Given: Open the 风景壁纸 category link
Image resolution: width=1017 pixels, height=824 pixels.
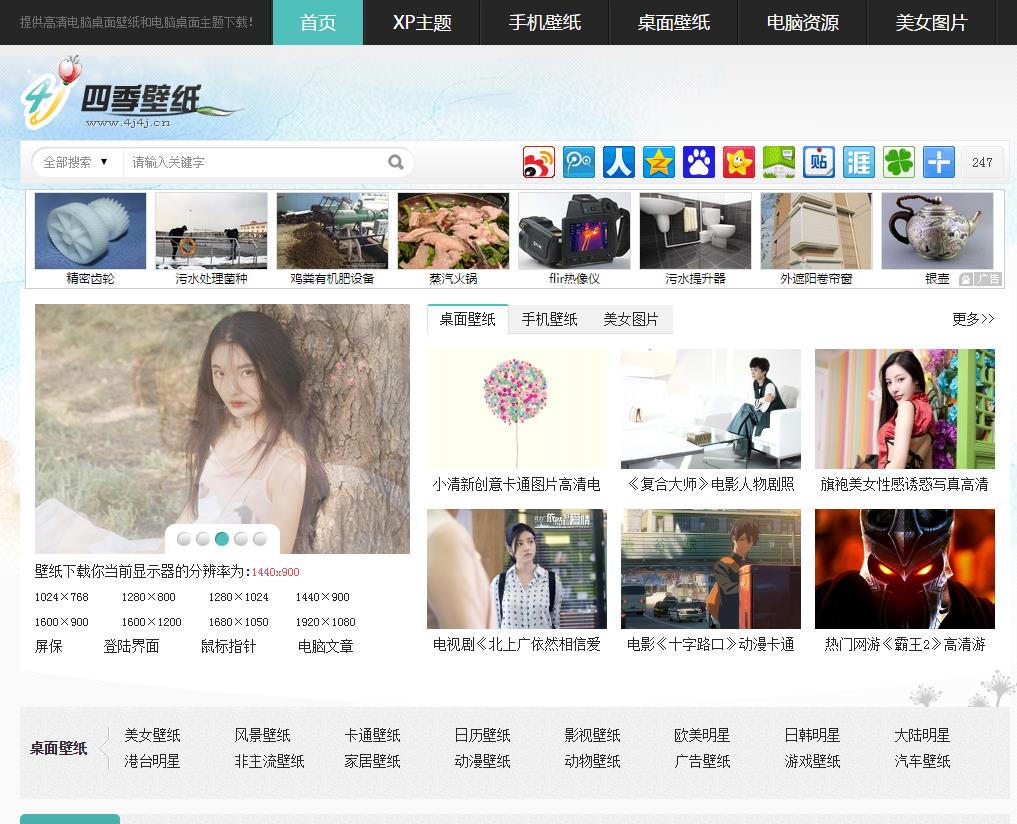Looking at the screenshot, I should click(x=262, y=735).
